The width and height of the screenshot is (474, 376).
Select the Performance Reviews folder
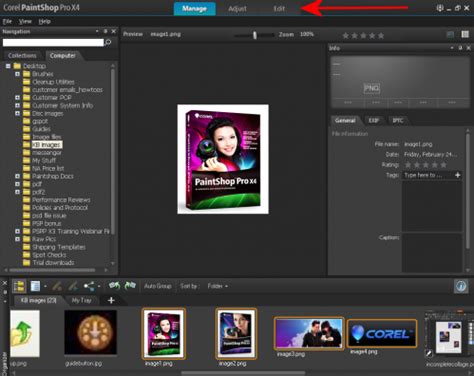[x=61, y=200]
